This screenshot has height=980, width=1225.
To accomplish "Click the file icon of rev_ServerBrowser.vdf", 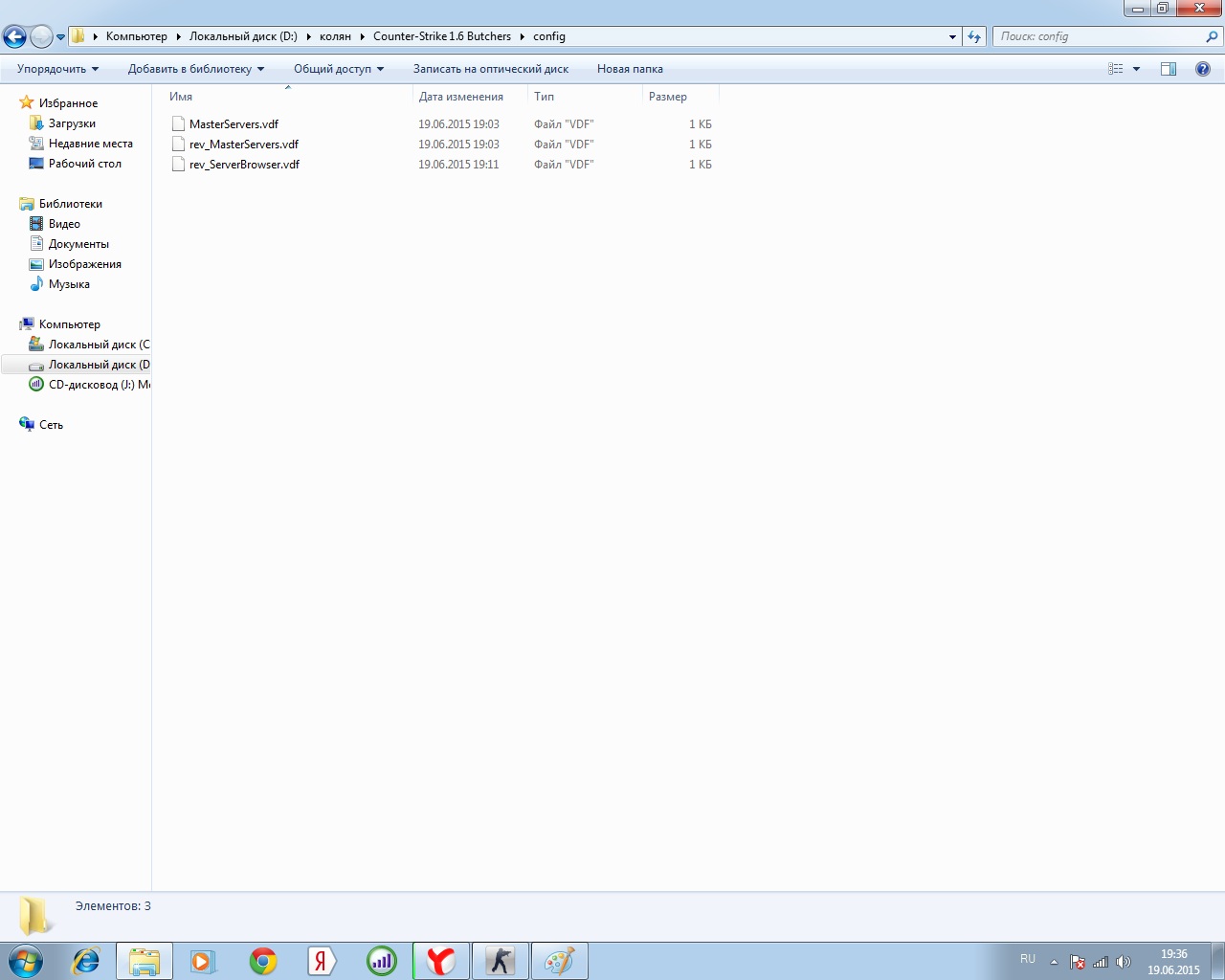I will click(x=178, y=165).
